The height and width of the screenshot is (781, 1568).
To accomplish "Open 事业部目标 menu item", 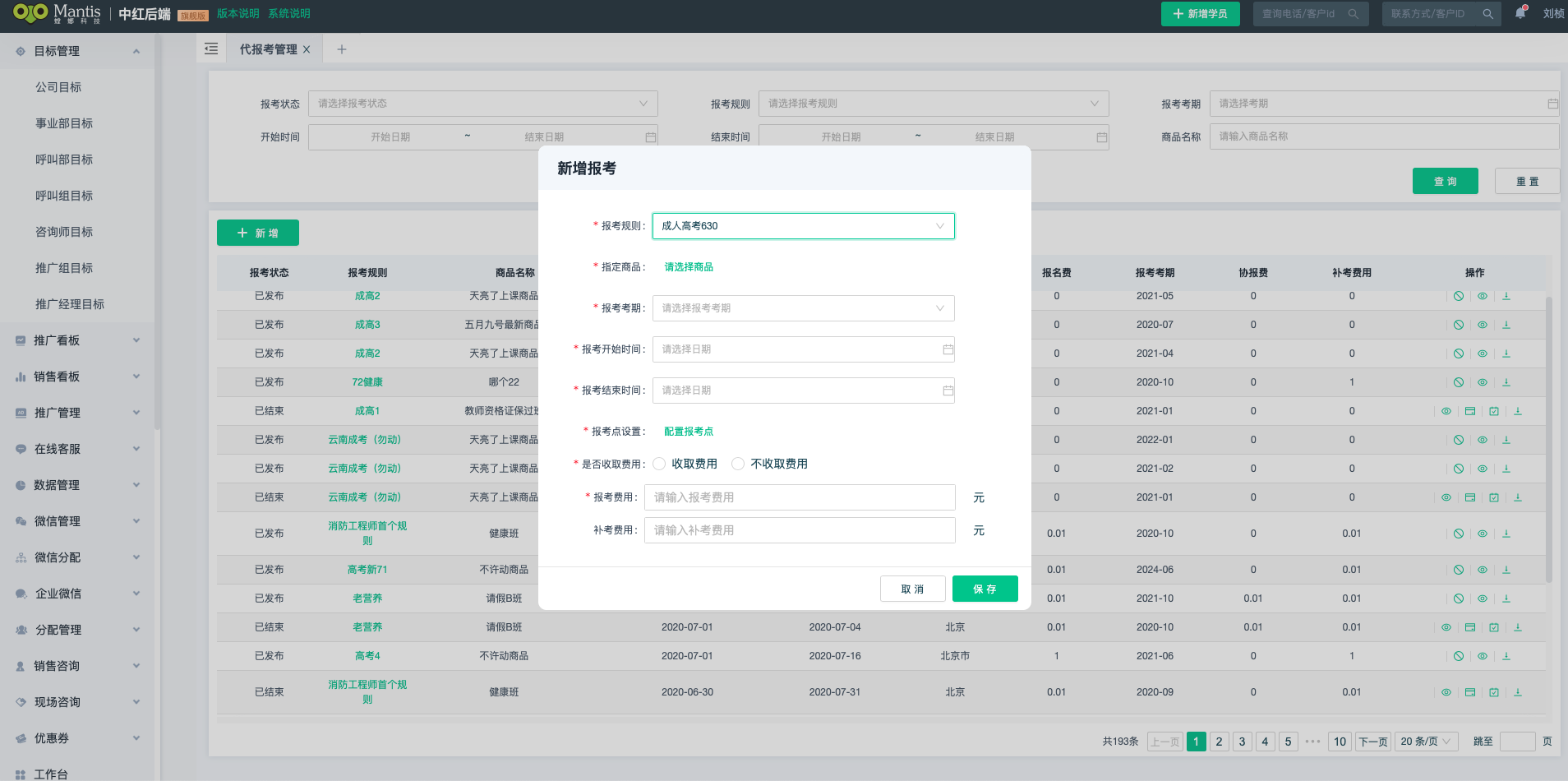I will 64,123.
